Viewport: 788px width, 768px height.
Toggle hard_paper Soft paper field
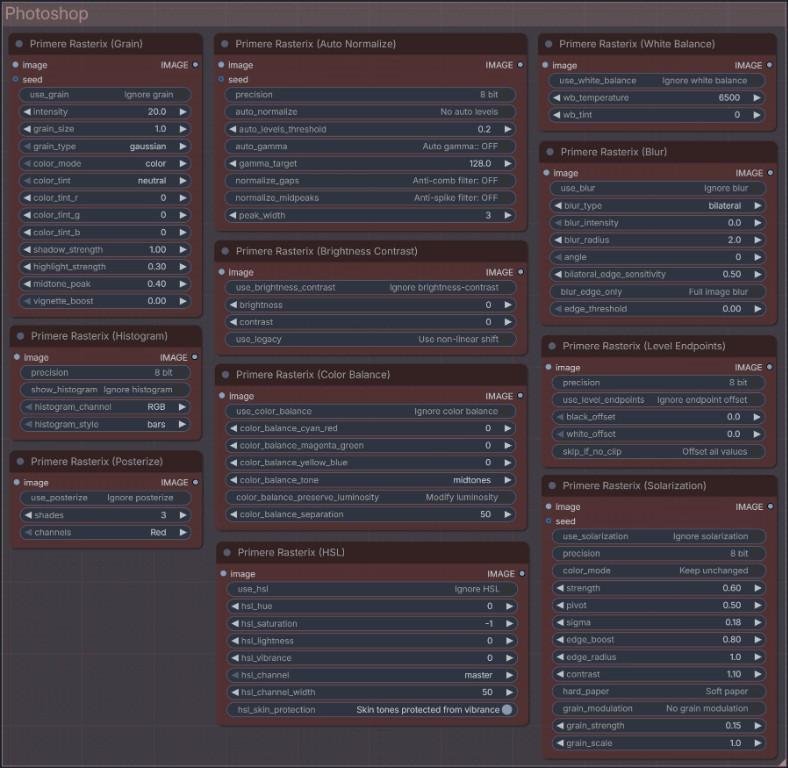click(x=659, y=691)
